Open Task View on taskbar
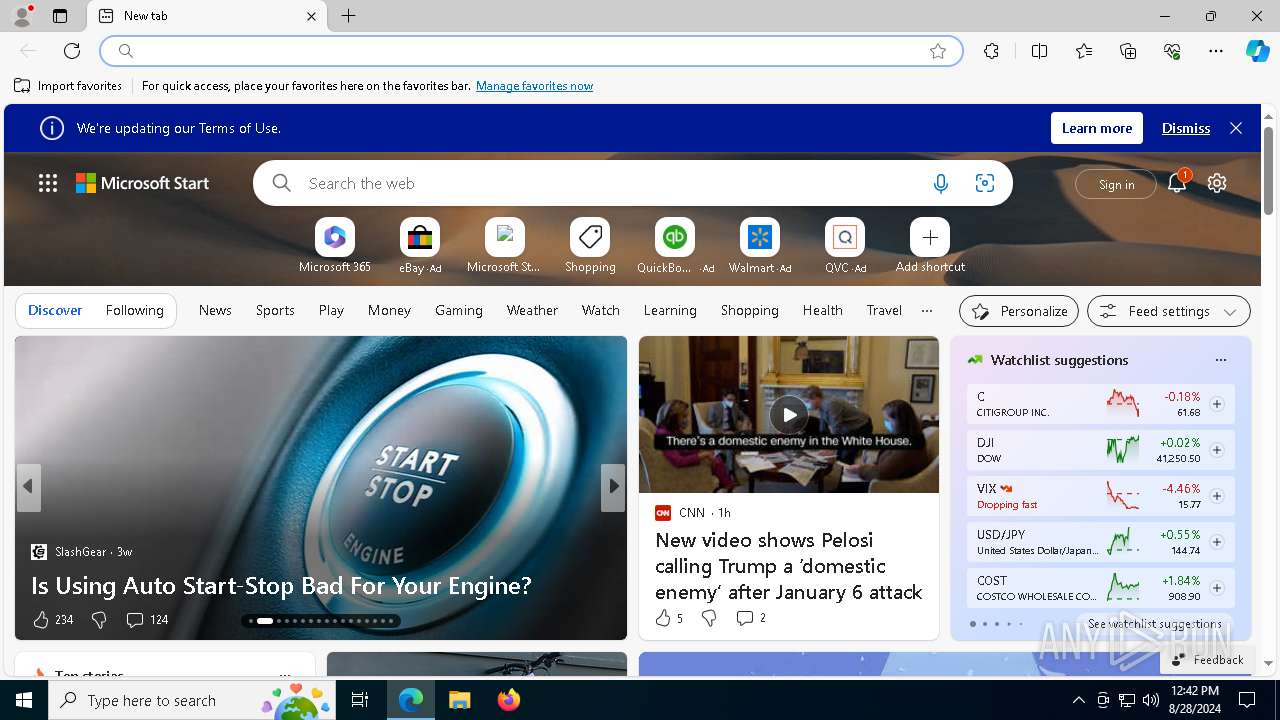The width and height of the screenshot is (1280, 720). pyautogui.click(x=360, y=700)
